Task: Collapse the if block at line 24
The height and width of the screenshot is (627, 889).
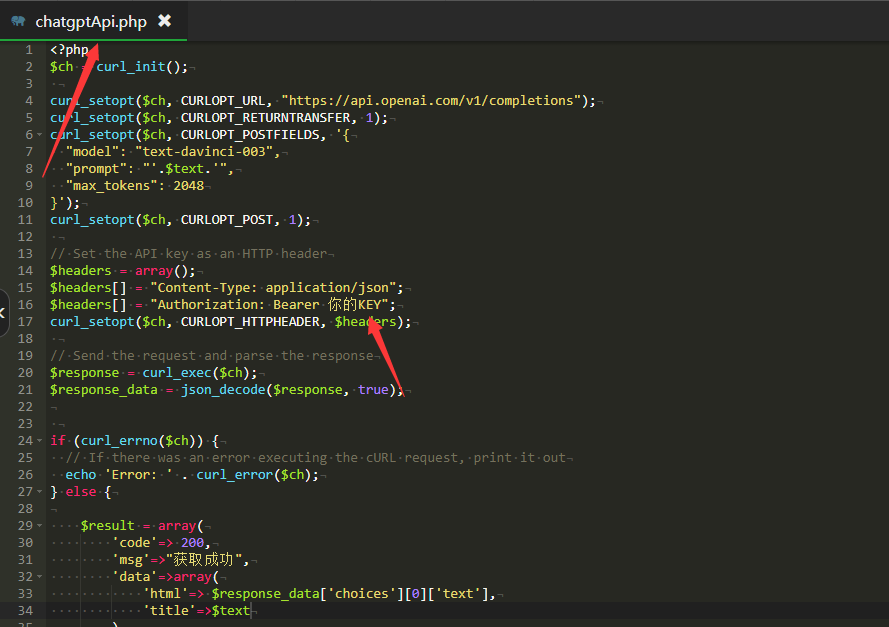Action: pyautogui.click(x=39, y=441)
